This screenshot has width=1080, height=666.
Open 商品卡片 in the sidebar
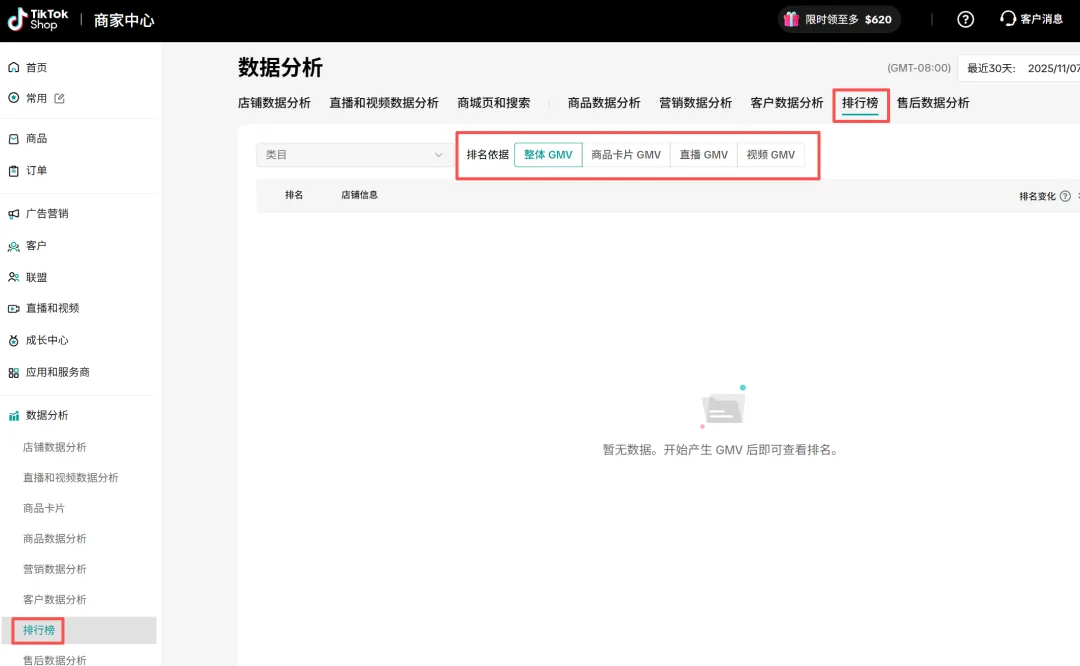[44, 508]
